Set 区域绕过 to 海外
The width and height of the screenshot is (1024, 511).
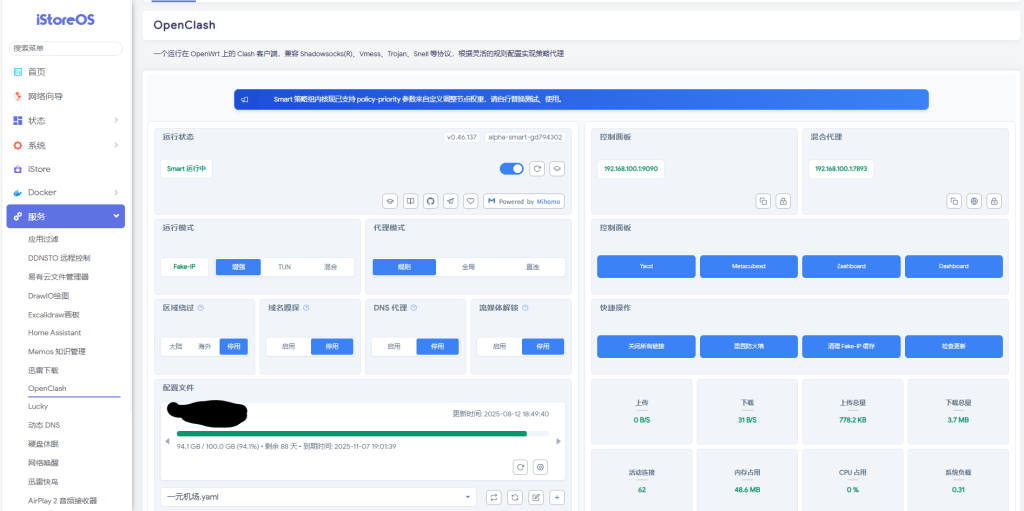click(x=204, y=346)
